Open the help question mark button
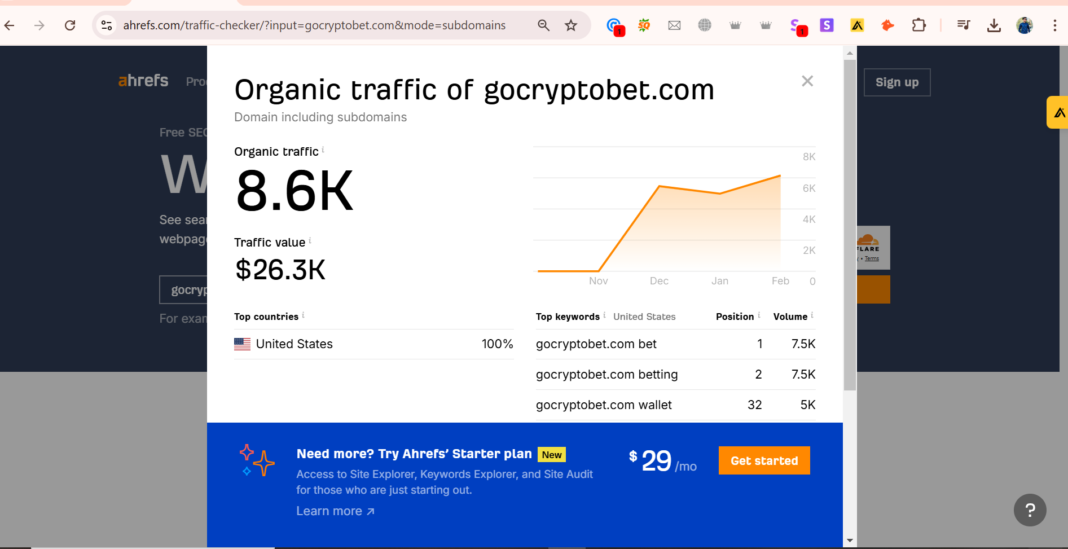Screen dimensions: 1068x549 pyautogui.click(x=1029, y=509)
